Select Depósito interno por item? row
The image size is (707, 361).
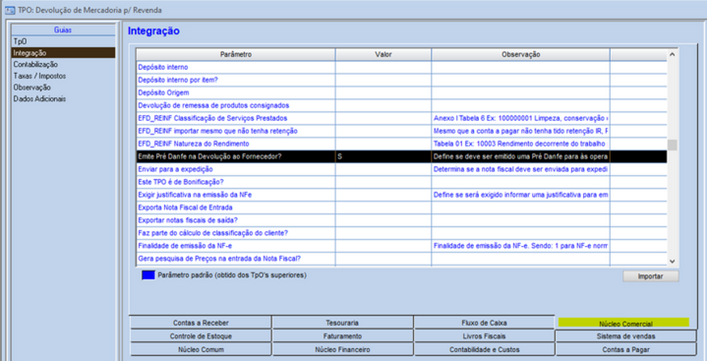(x=401, y=80)
